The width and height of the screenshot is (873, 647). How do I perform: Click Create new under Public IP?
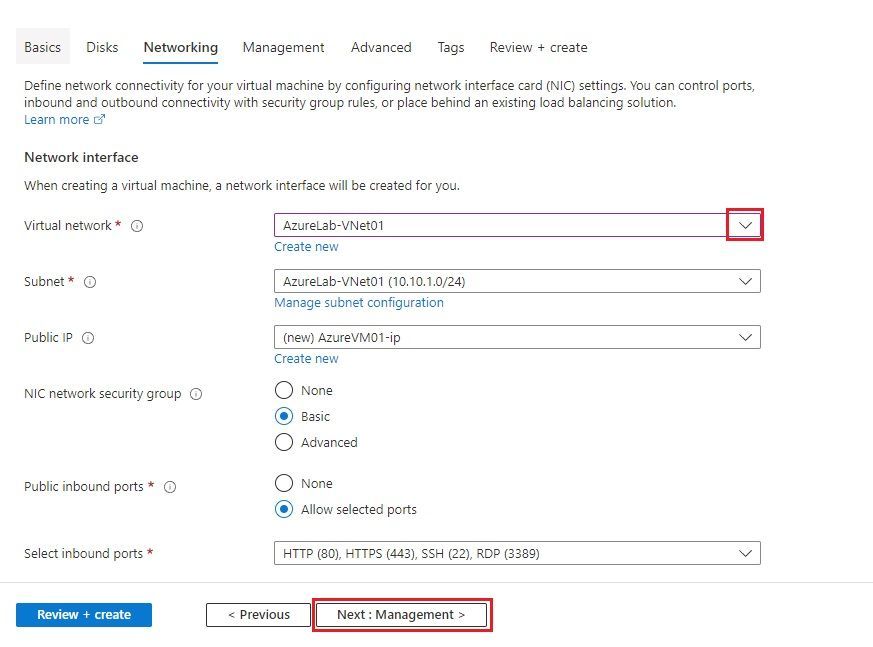click(x=306, y=359)
